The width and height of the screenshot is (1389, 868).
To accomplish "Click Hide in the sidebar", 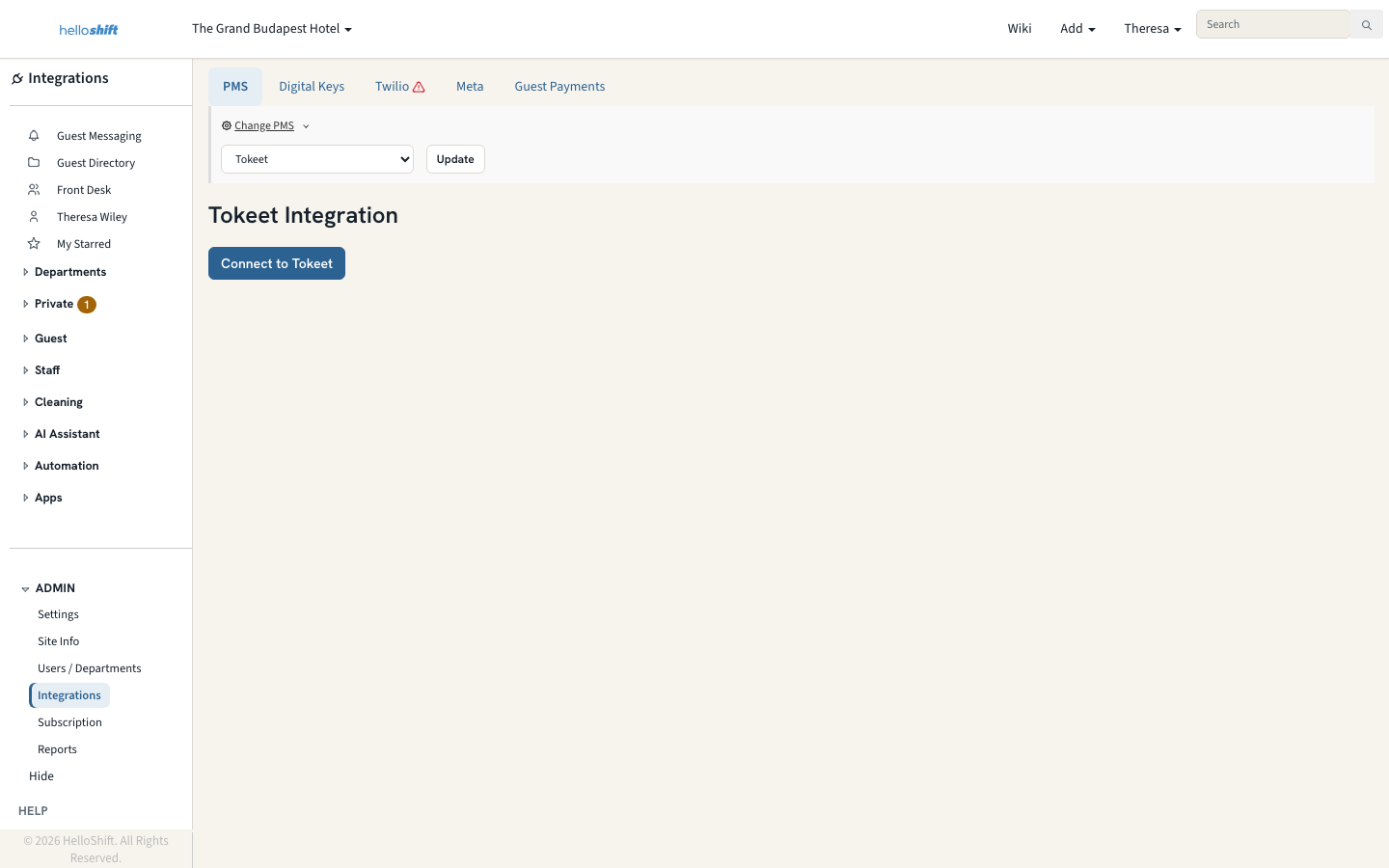I will click(41, 776).
